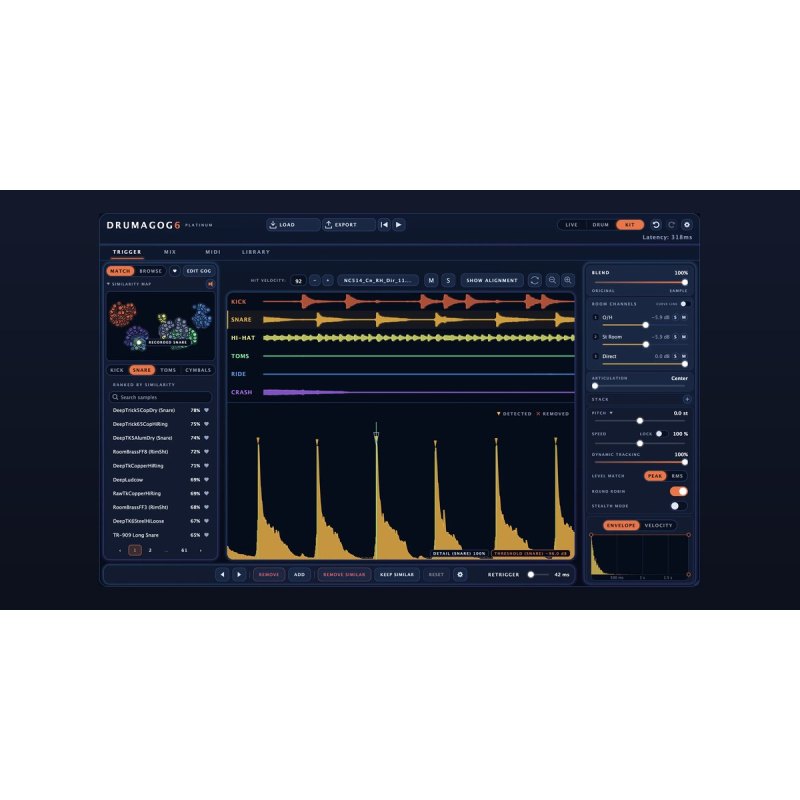Screen dimensions: 800x800
Task: Select the Toms sample category tab
Action: pyautogui.click(x=168, y=370)
